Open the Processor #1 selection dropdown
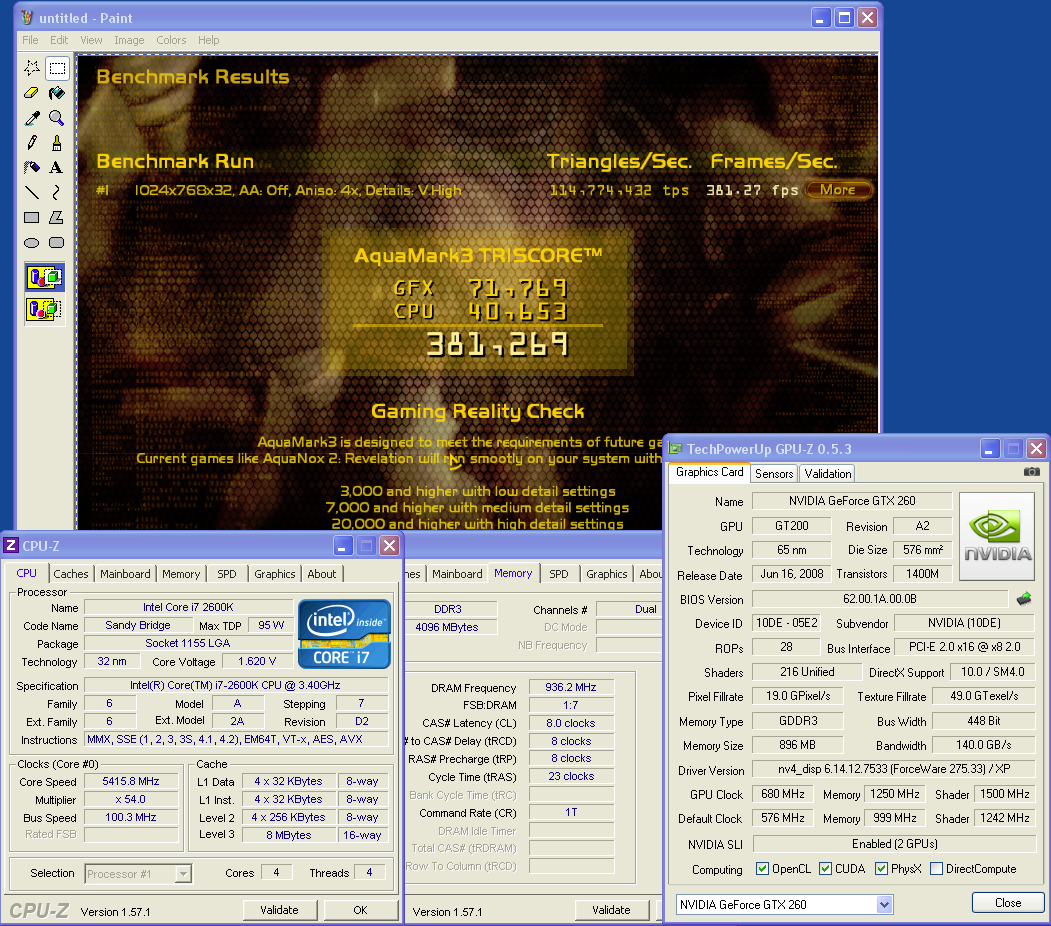 (182, 874)
